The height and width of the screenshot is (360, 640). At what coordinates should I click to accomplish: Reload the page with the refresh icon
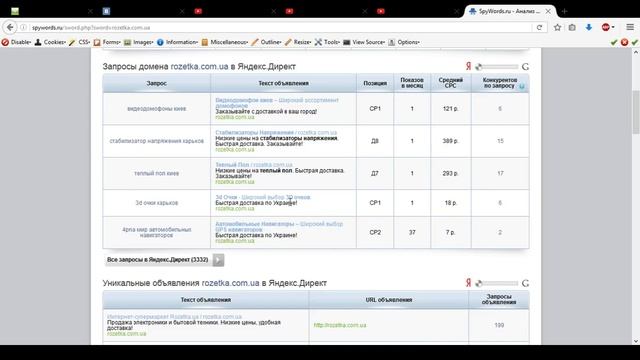click(539, 27)
